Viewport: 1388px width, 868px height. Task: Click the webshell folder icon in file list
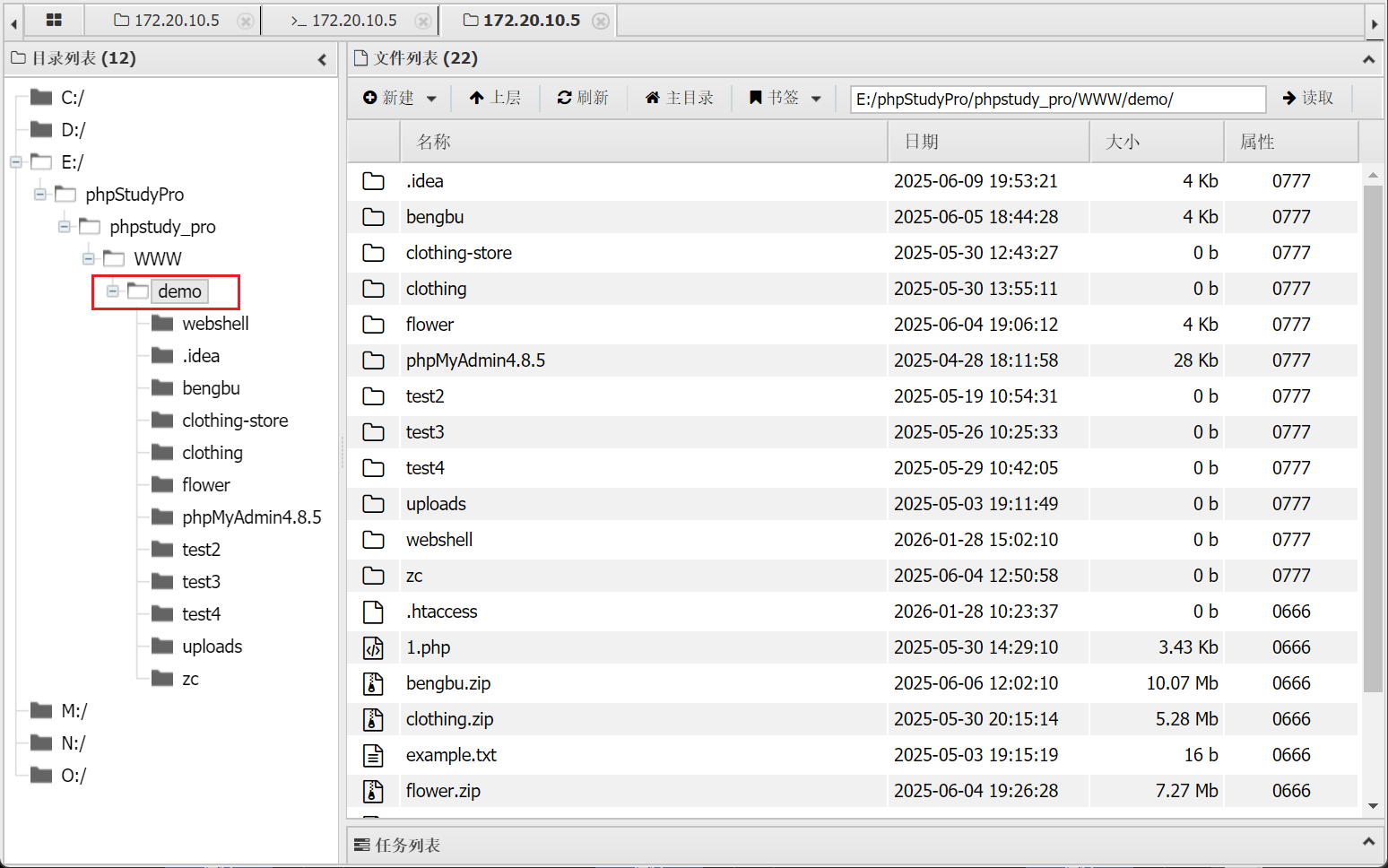373,540
